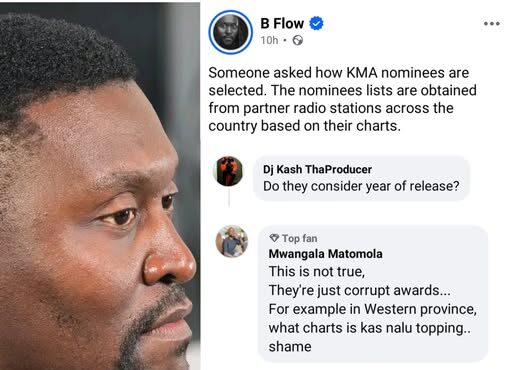Viewport: 526px width, 370px height.
Task: Open Mwangala Matomola's profile name
Action: click(x=325, y=254)
